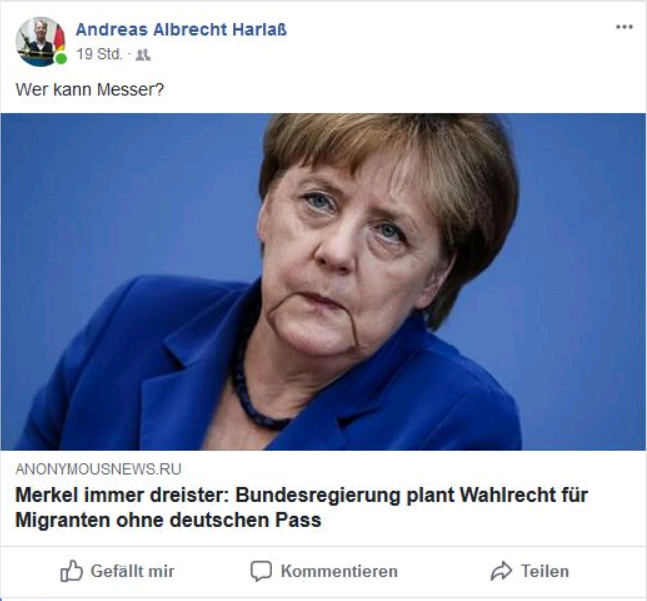
Task: Open the post via the "19 Std." timestamp
Action: 99,54
